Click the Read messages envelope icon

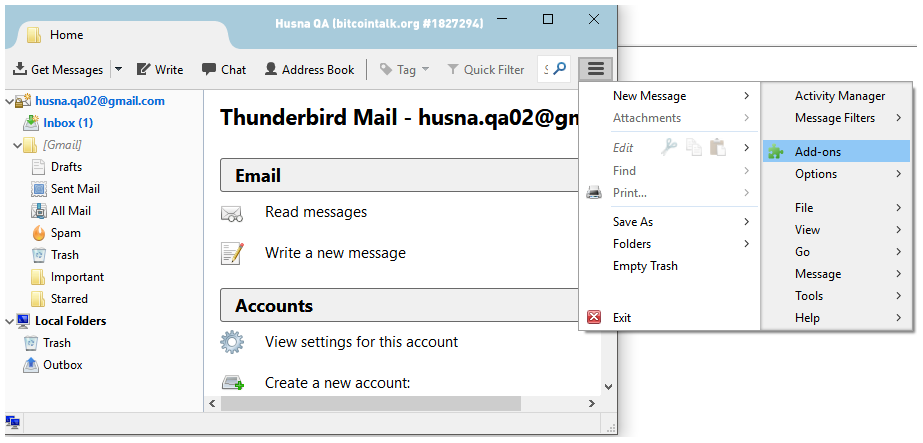point(232,214)
